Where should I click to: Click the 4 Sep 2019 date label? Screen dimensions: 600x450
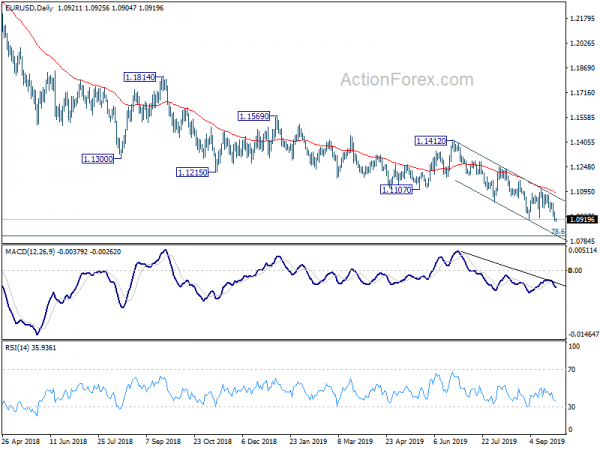point(547,441)
